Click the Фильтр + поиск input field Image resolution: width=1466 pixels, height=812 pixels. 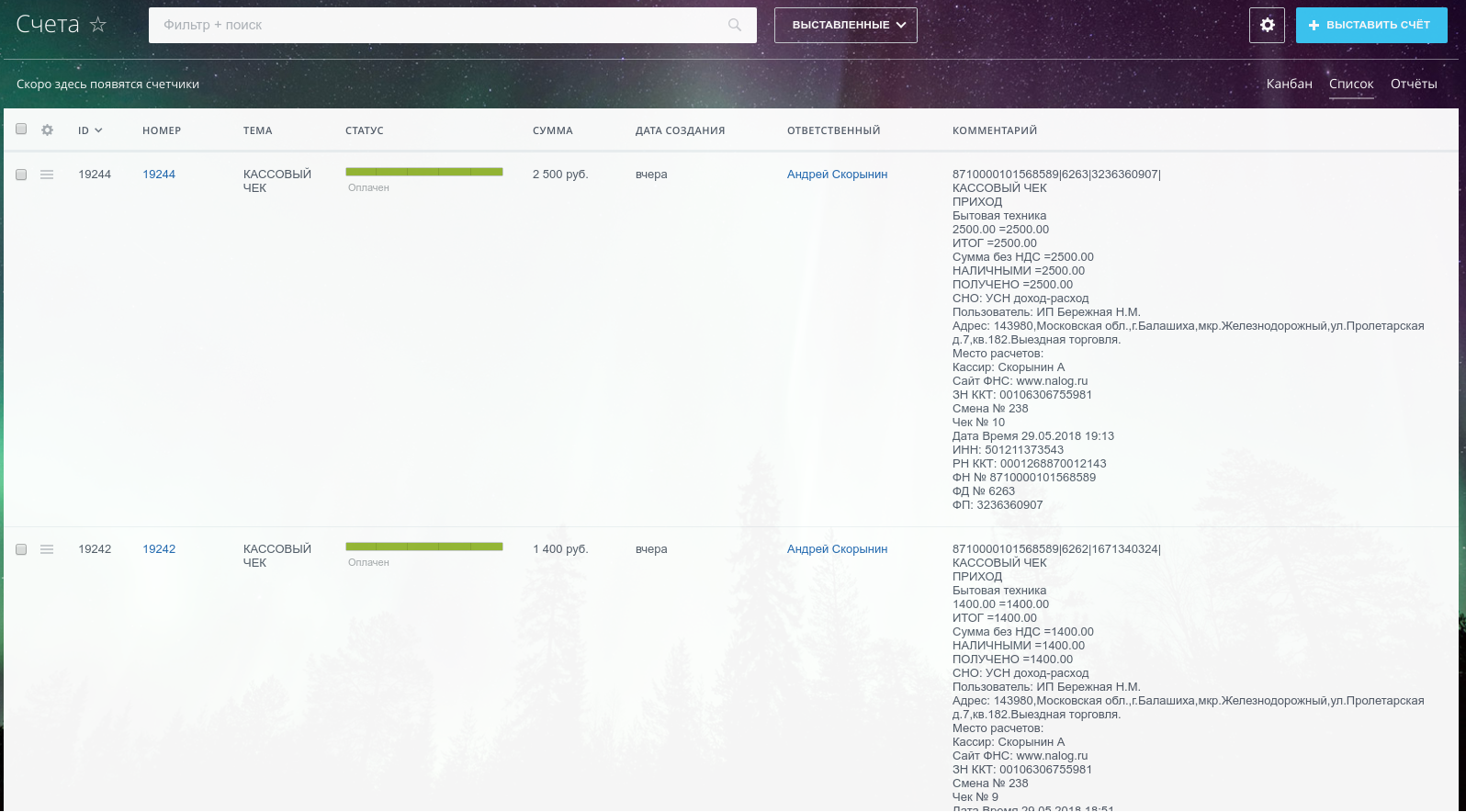click(x=441, y=25)
